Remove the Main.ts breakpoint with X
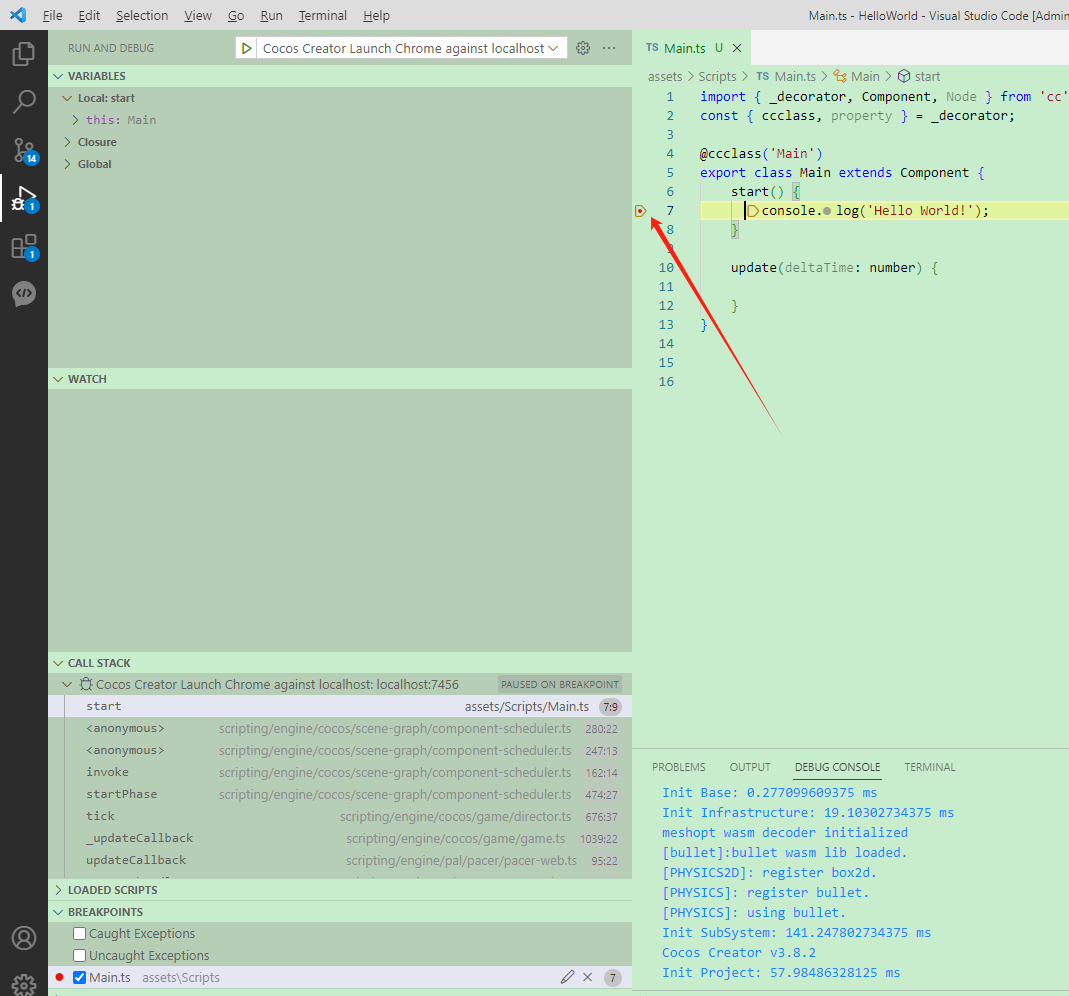The image size is (1069, 996). point(588,977)
